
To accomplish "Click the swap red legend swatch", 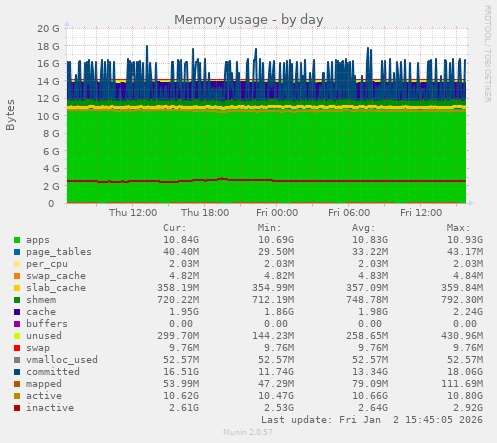I will [17, 348].
